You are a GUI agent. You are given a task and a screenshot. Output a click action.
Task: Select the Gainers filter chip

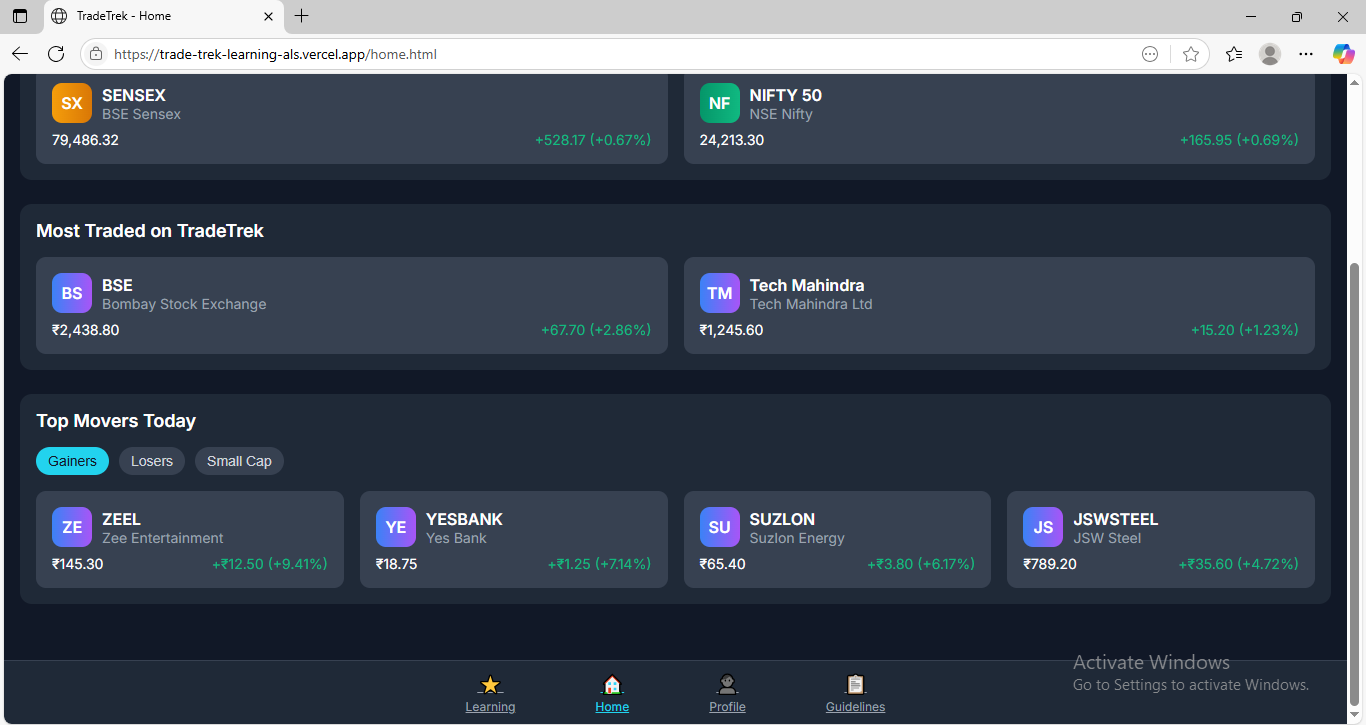[x=72, y=461]
